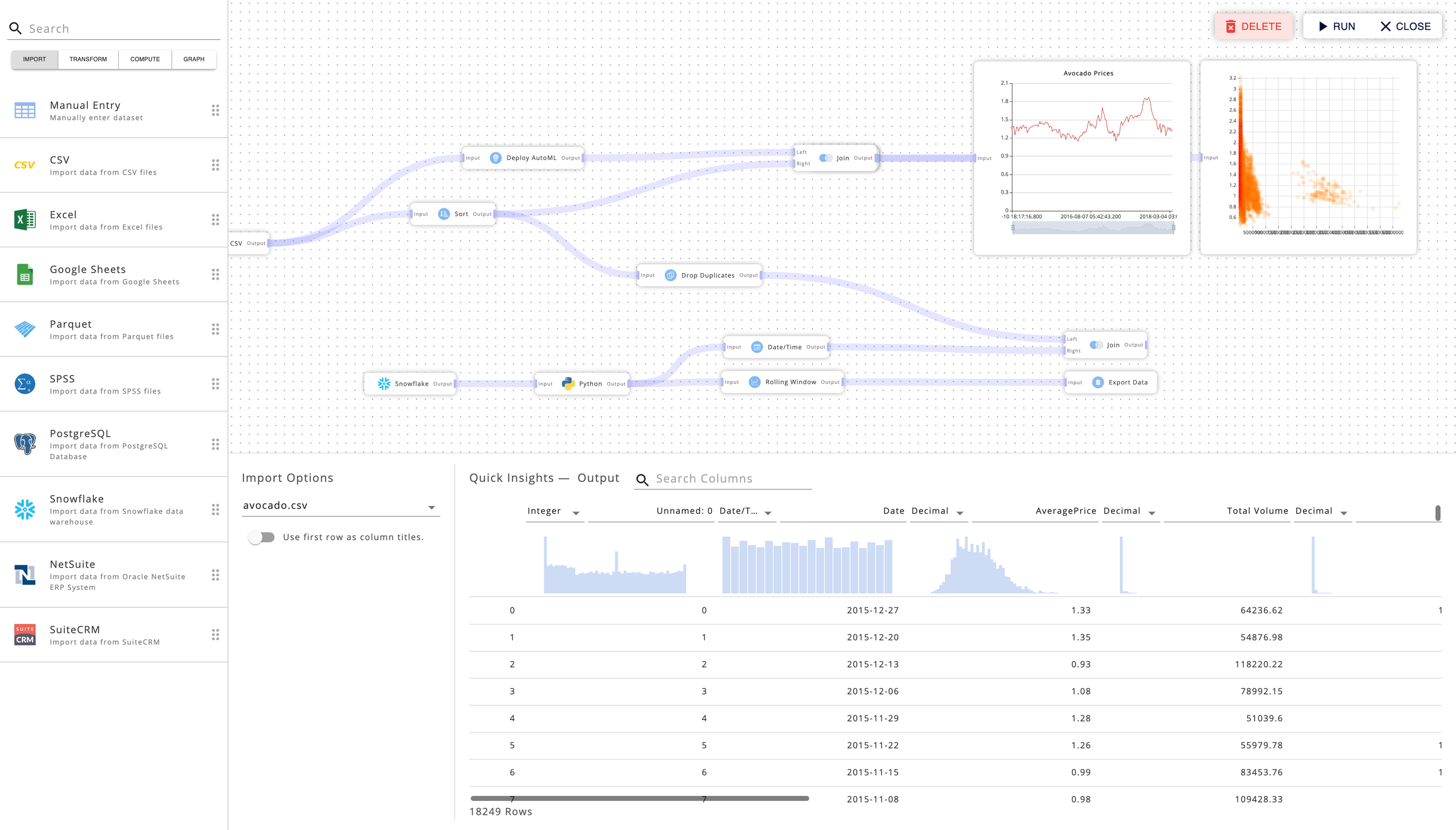Click the Rolling Window node icon
Viewport: 1456px width, 830px height.
(x=754, y=382)
